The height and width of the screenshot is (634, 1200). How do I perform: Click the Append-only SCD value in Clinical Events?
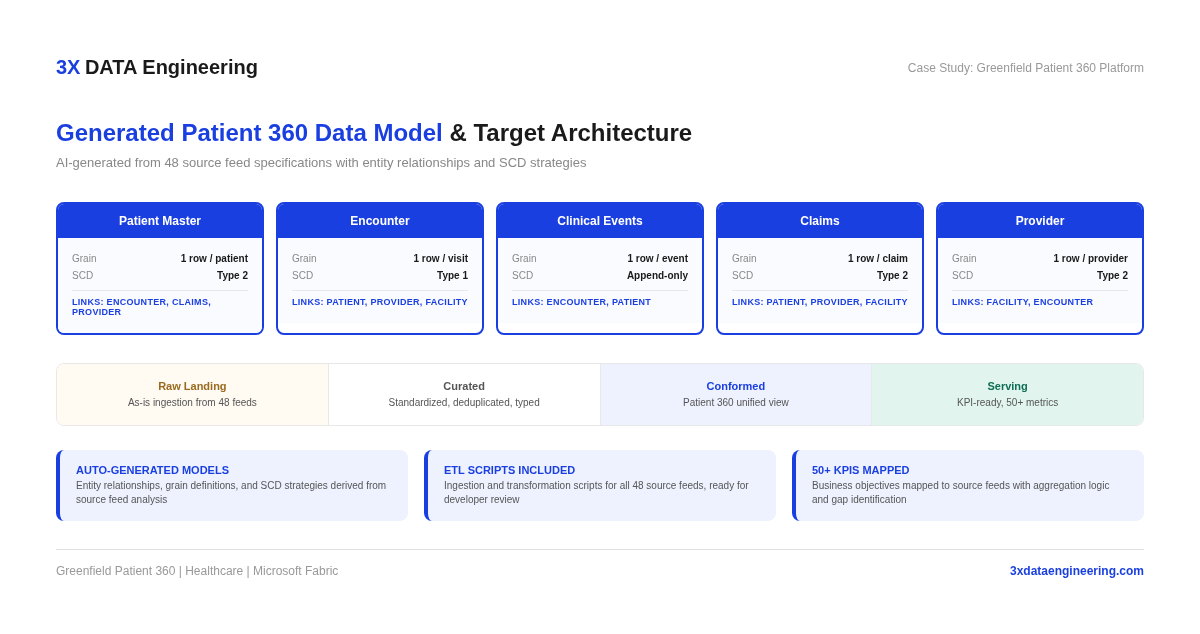coord(657,276)
